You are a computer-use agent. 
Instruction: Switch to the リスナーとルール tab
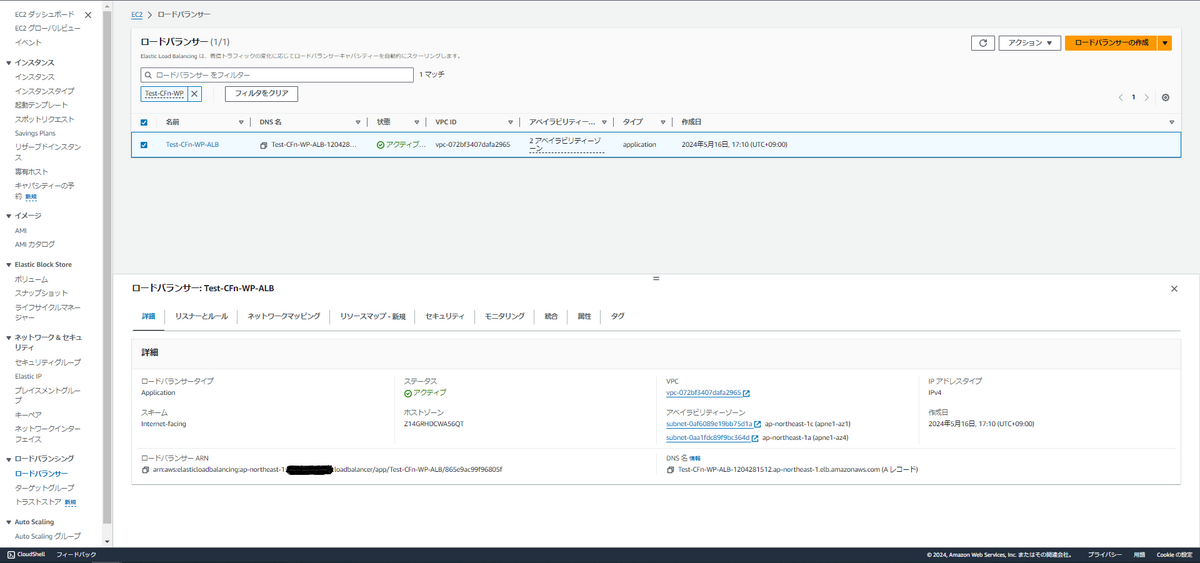pos(201,316)
